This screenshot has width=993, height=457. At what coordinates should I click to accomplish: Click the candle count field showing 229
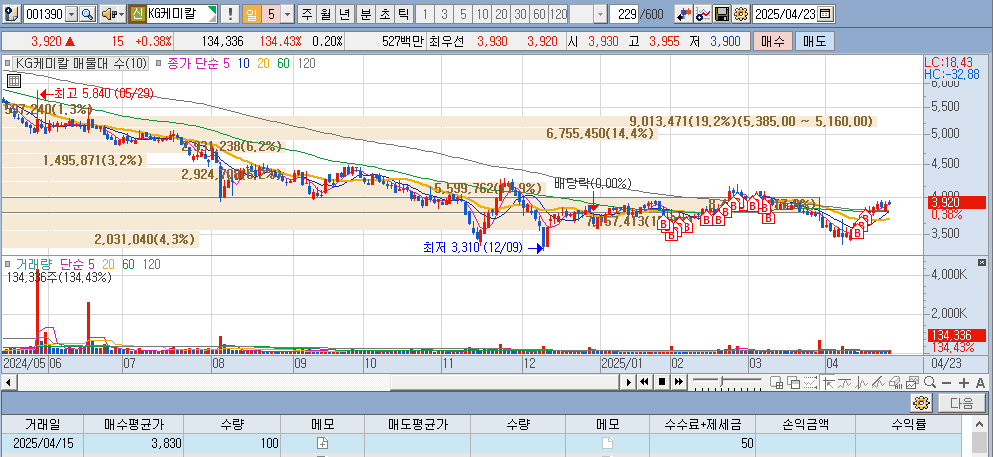(x=624, y=13)
